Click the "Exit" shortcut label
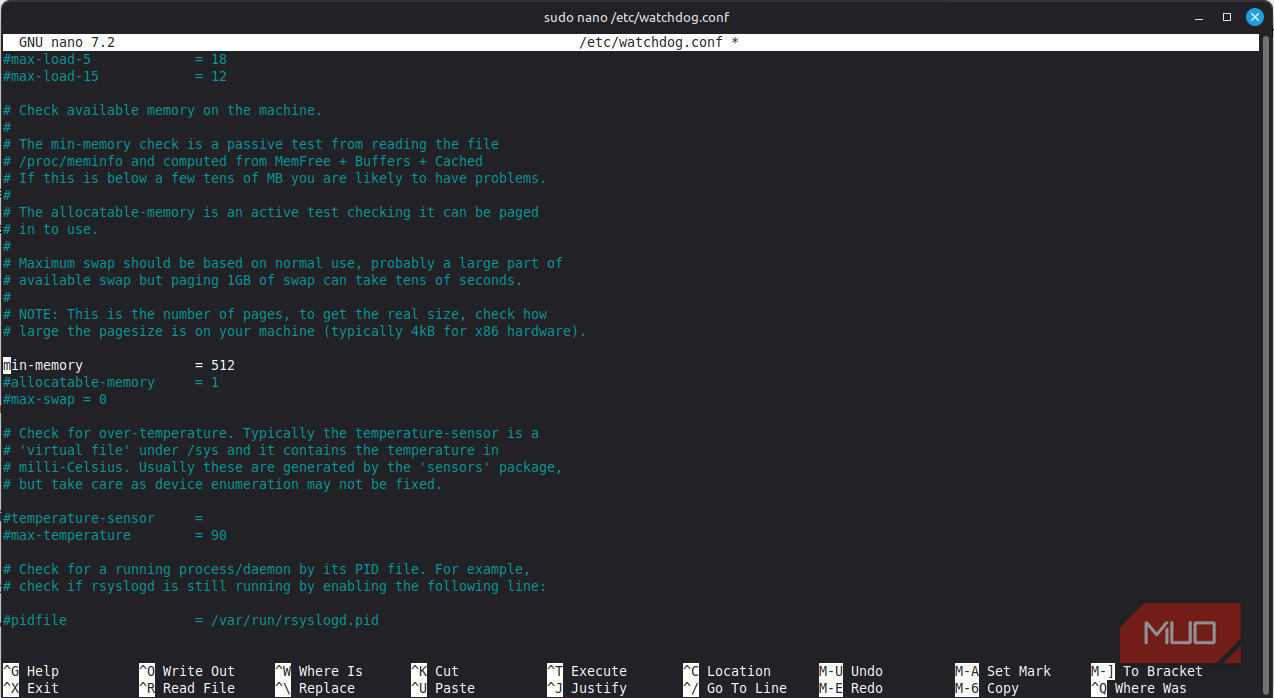 tap(43, 688)
